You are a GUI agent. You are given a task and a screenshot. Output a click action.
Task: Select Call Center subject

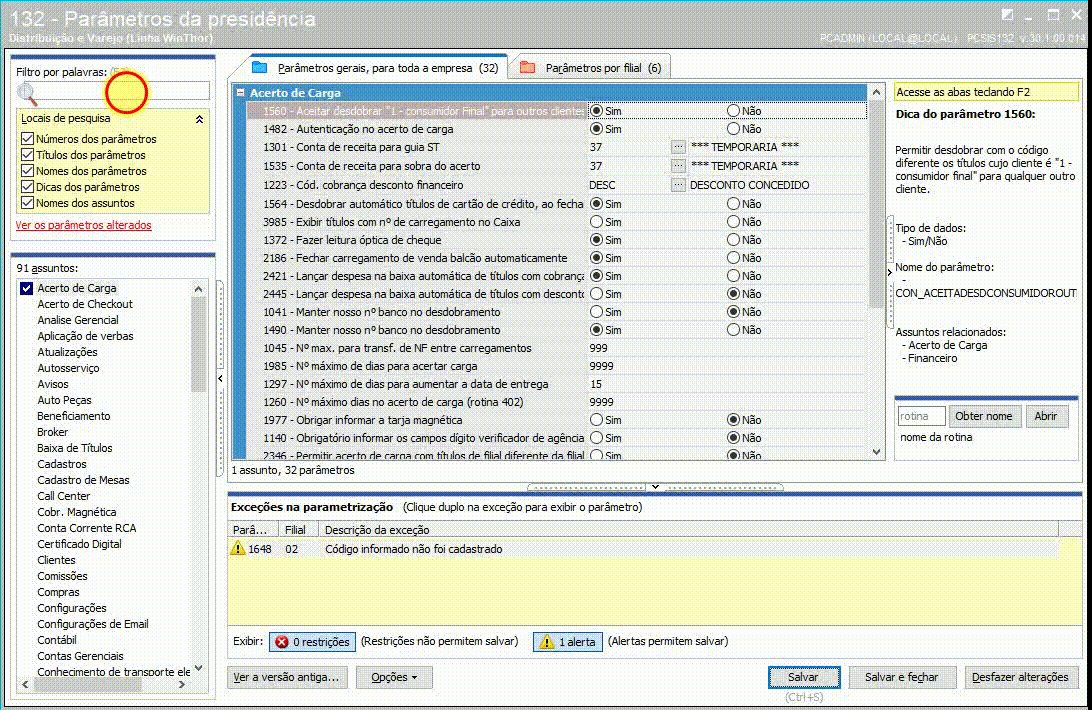pos(63,496)
